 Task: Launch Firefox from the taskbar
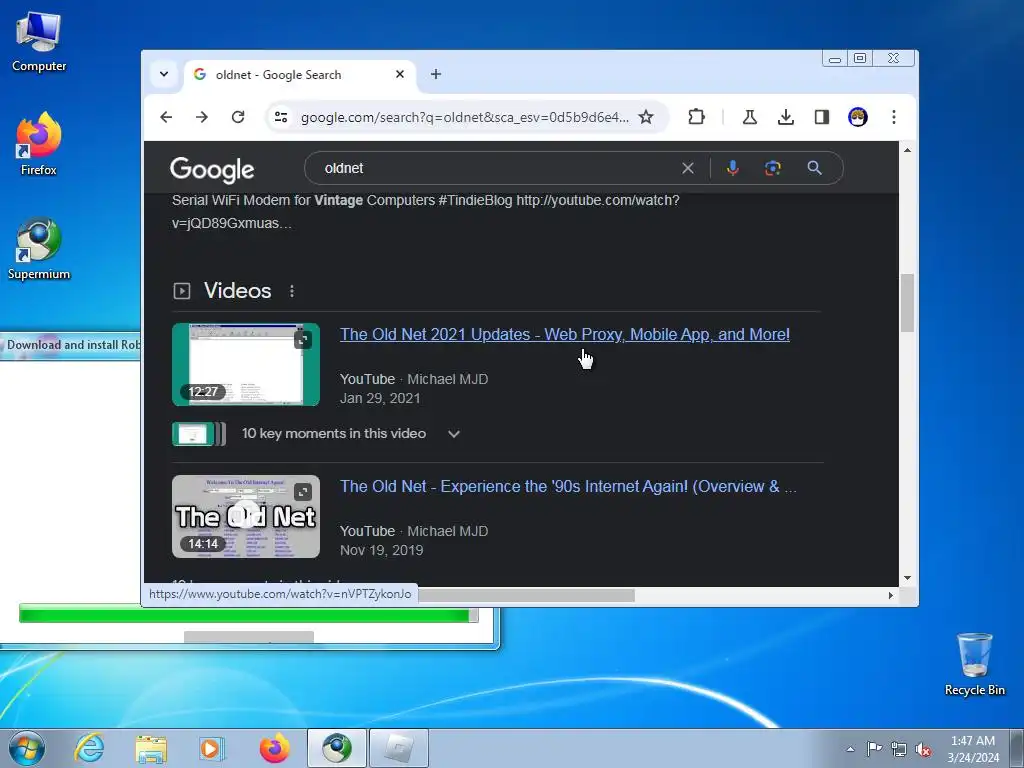tap(274, 748)
